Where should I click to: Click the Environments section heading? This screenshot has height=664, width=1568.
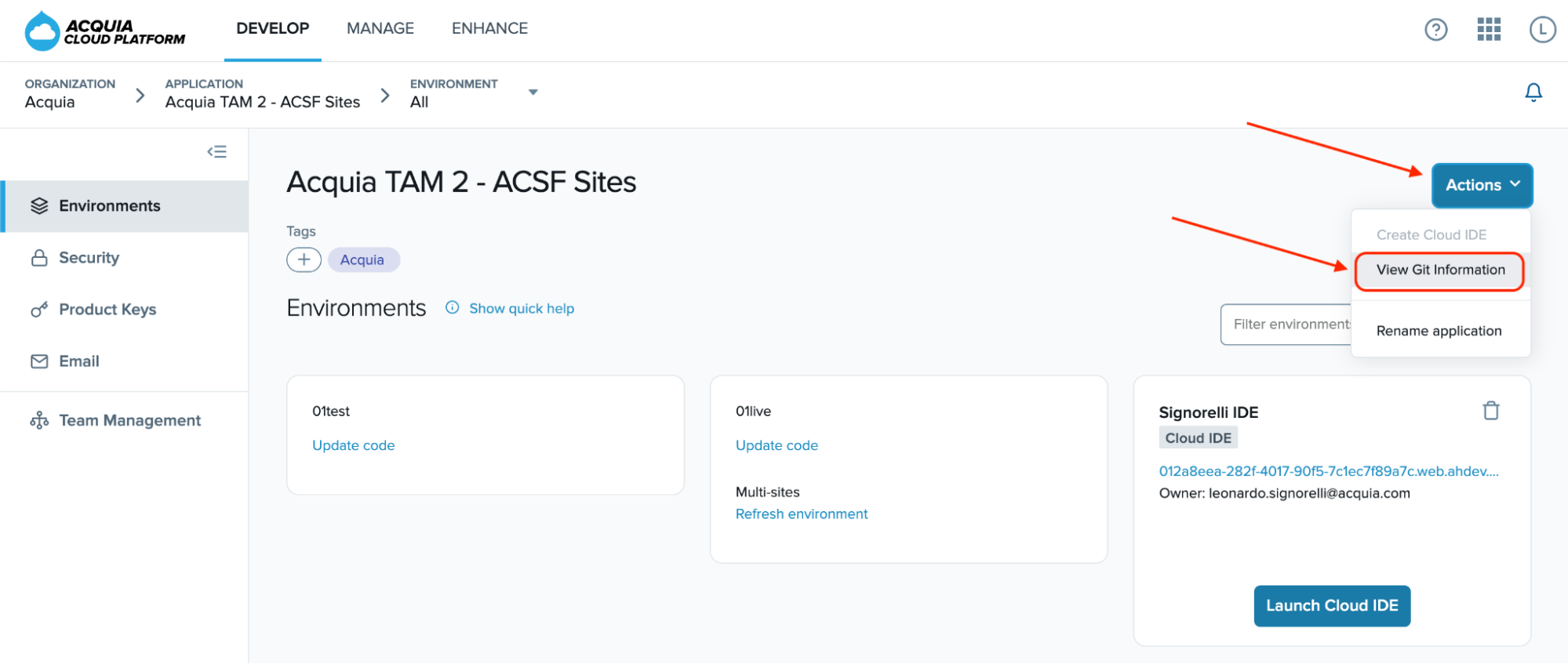356,308
